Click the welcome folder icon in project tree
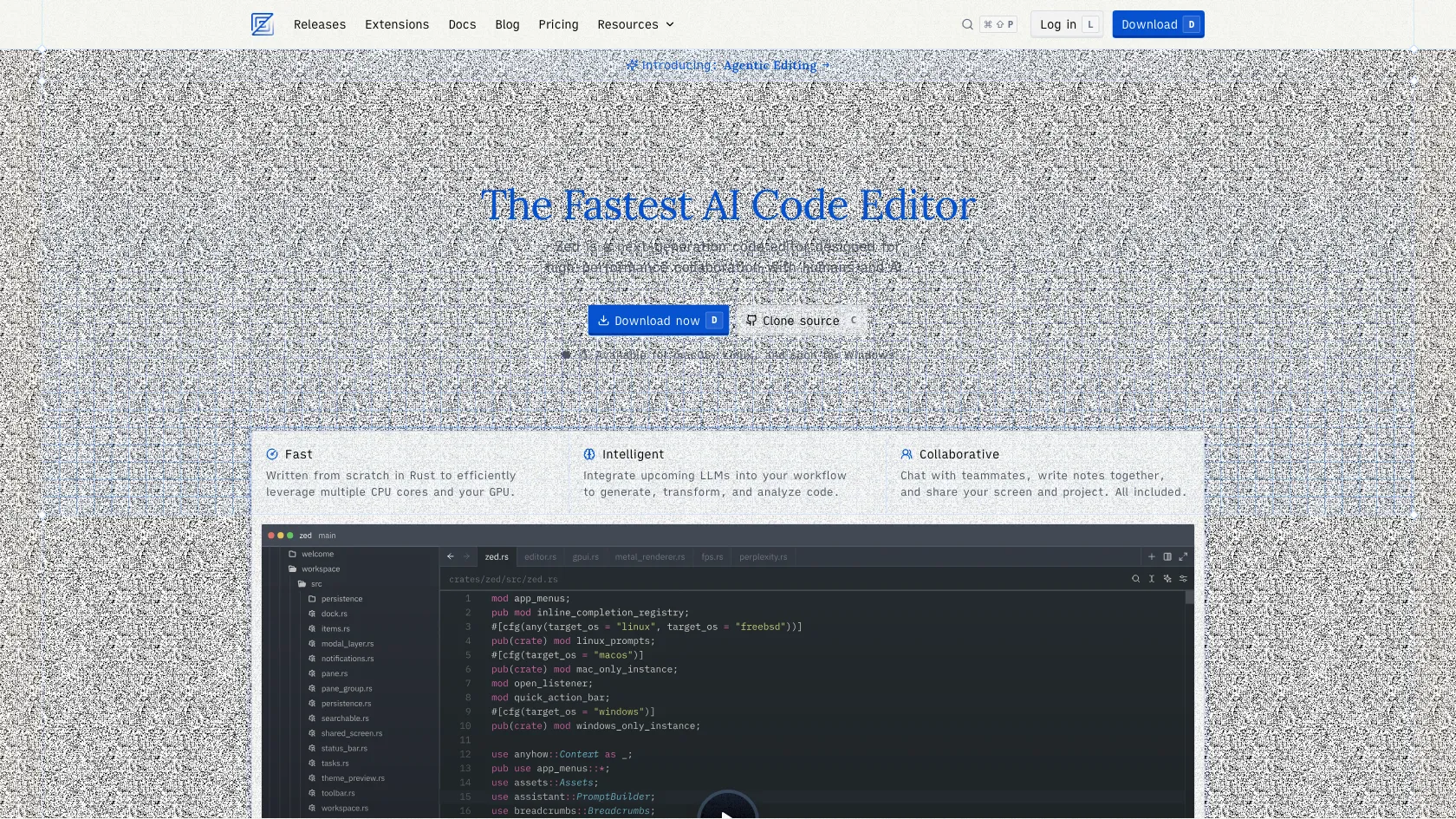 tap(292, 554)
